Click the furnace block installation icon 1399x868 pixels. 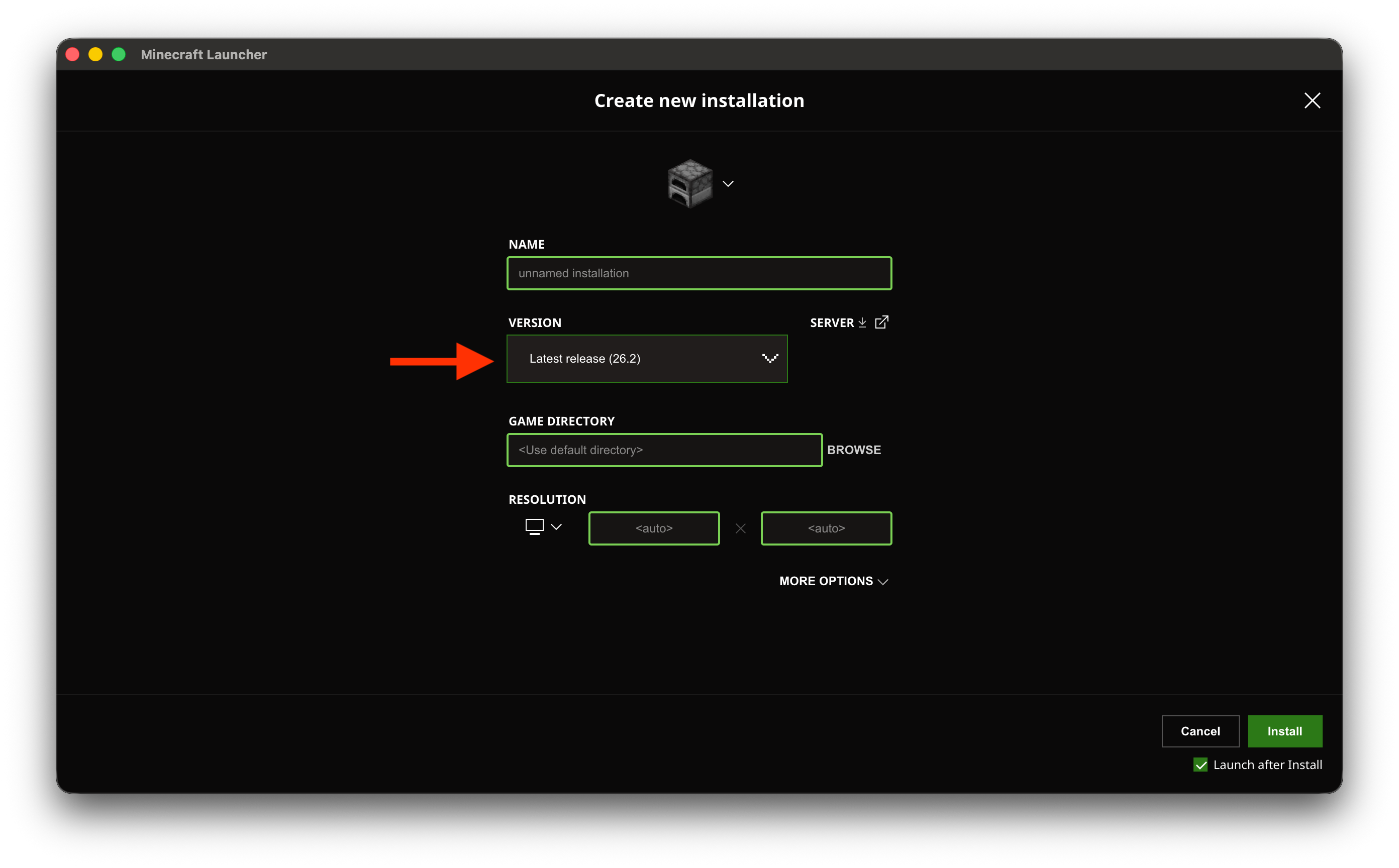pyautogui.click(x=690, y=183)
